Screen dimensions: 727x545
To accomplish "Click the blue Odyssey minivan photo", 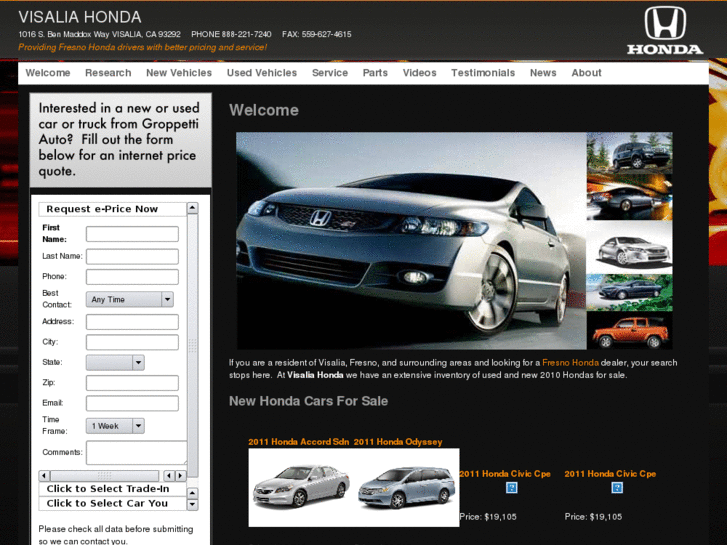I will (407, 487).
